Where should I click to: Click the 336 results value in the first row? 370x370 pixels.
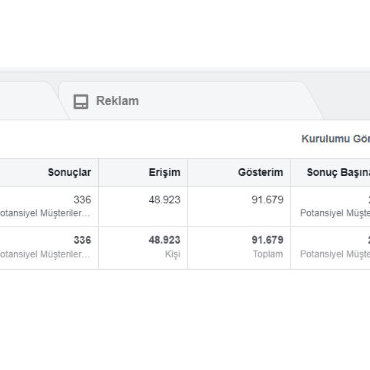point(82,200)
